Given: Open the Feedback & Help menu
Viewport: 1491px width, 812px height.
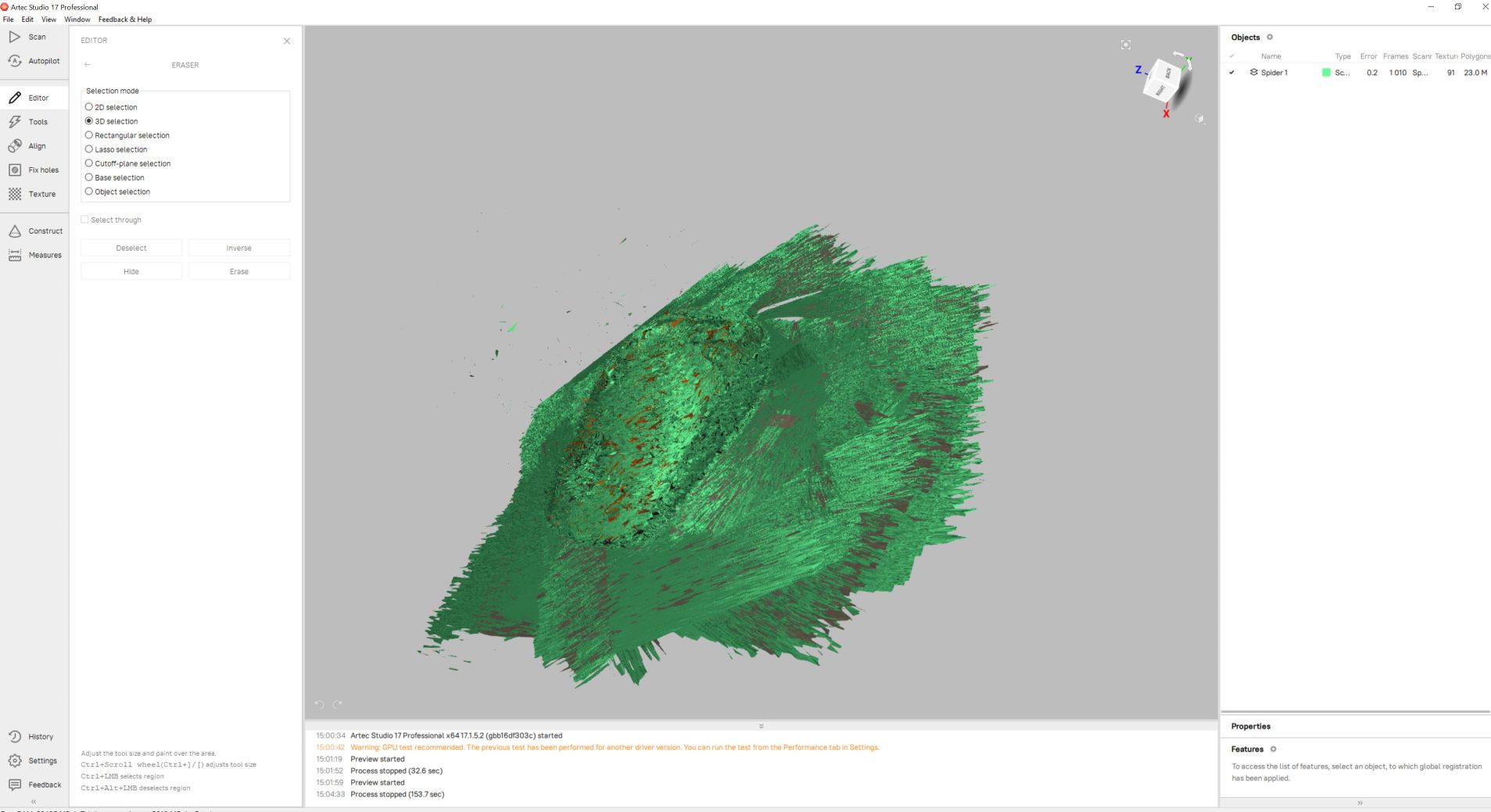Looking at the screenshot, I should 125,20.
